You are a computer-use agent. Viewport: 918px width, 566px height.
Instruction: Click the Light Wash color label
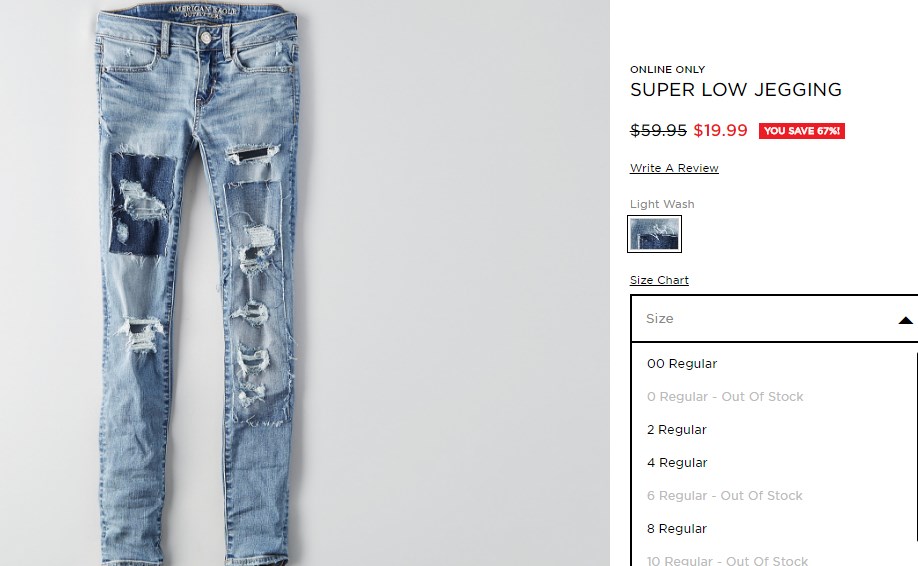click(662, 204)
